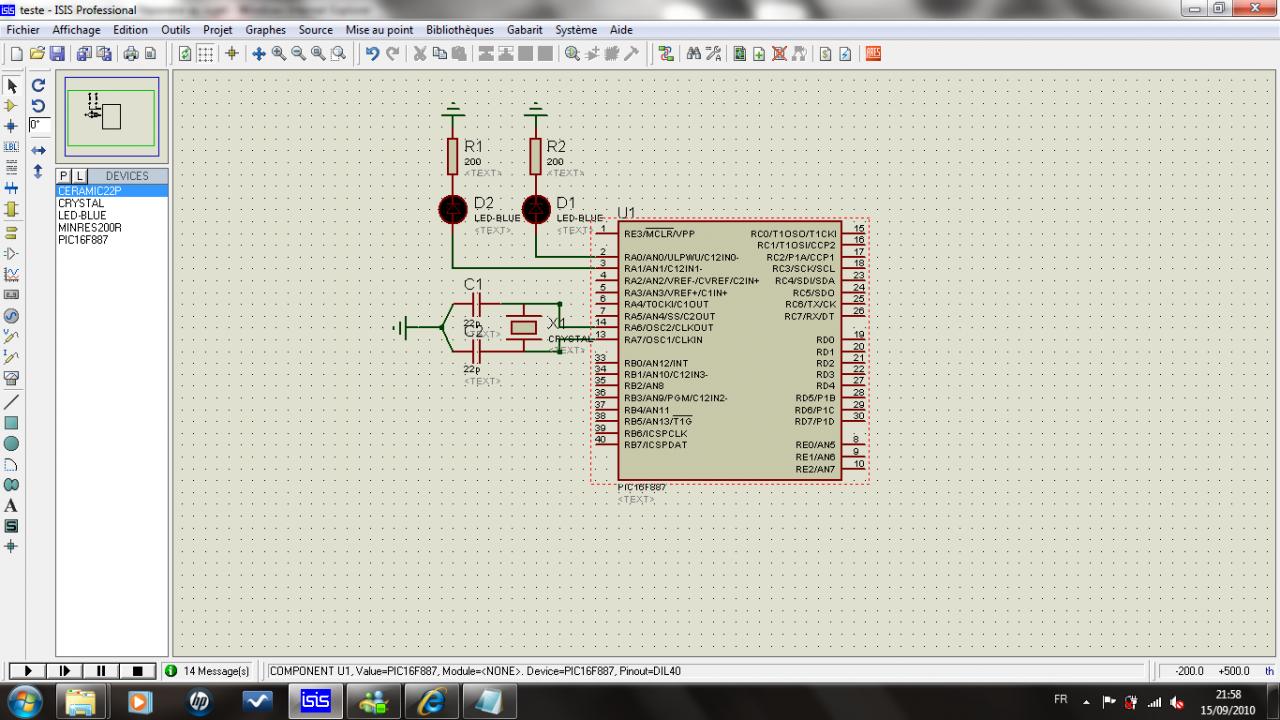Select the generator mode tool
The width and height of the screenshot is (1280, 720).
click(x=12, y=315)
